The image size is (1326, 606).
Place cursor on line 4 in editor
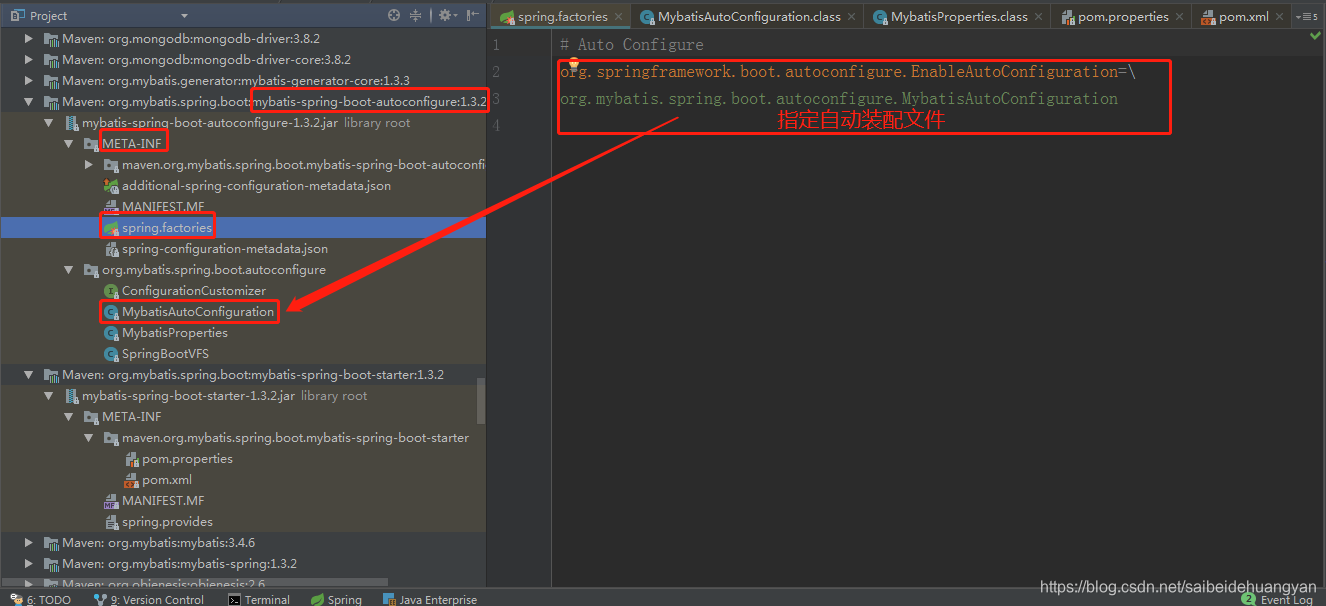pyautogui.click(x=938, y=125)
